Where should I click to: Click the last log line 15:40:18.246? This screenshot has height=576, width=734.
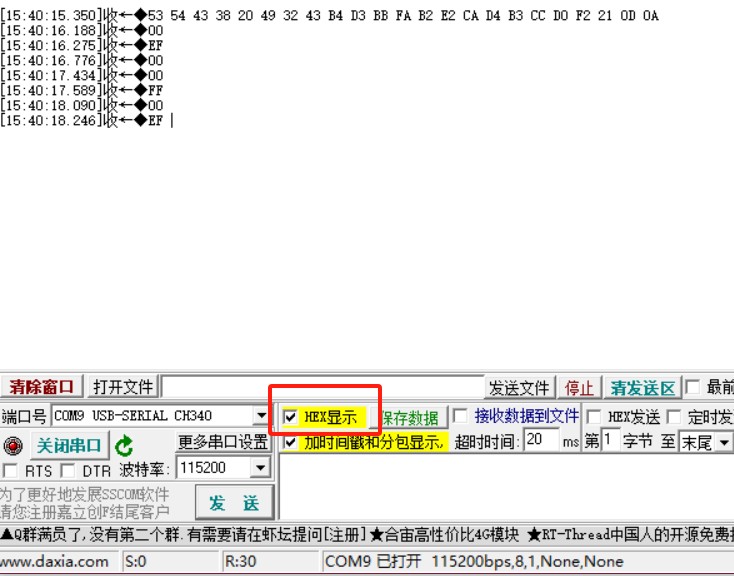[x=81, y=120]
